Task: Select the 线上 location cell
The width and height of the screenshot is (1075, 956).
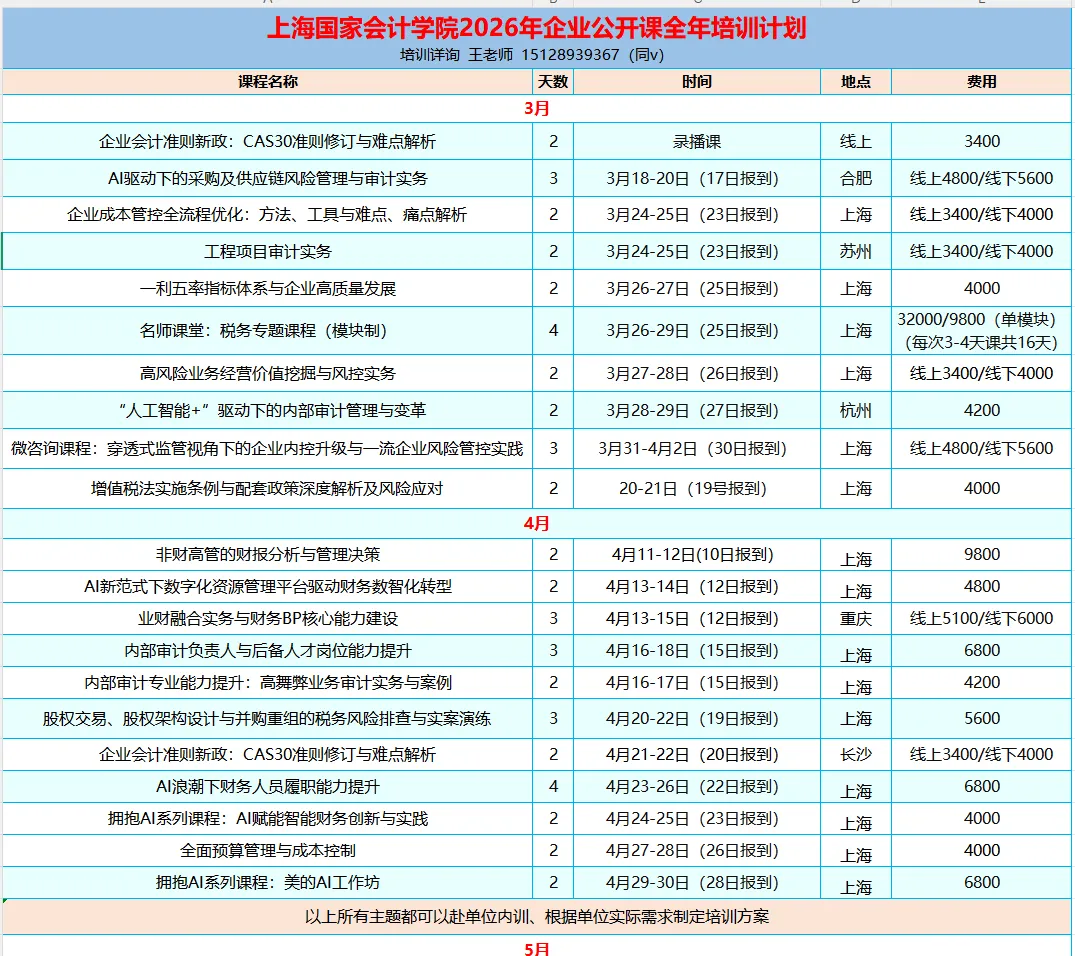Action: [x=856, y=141]
